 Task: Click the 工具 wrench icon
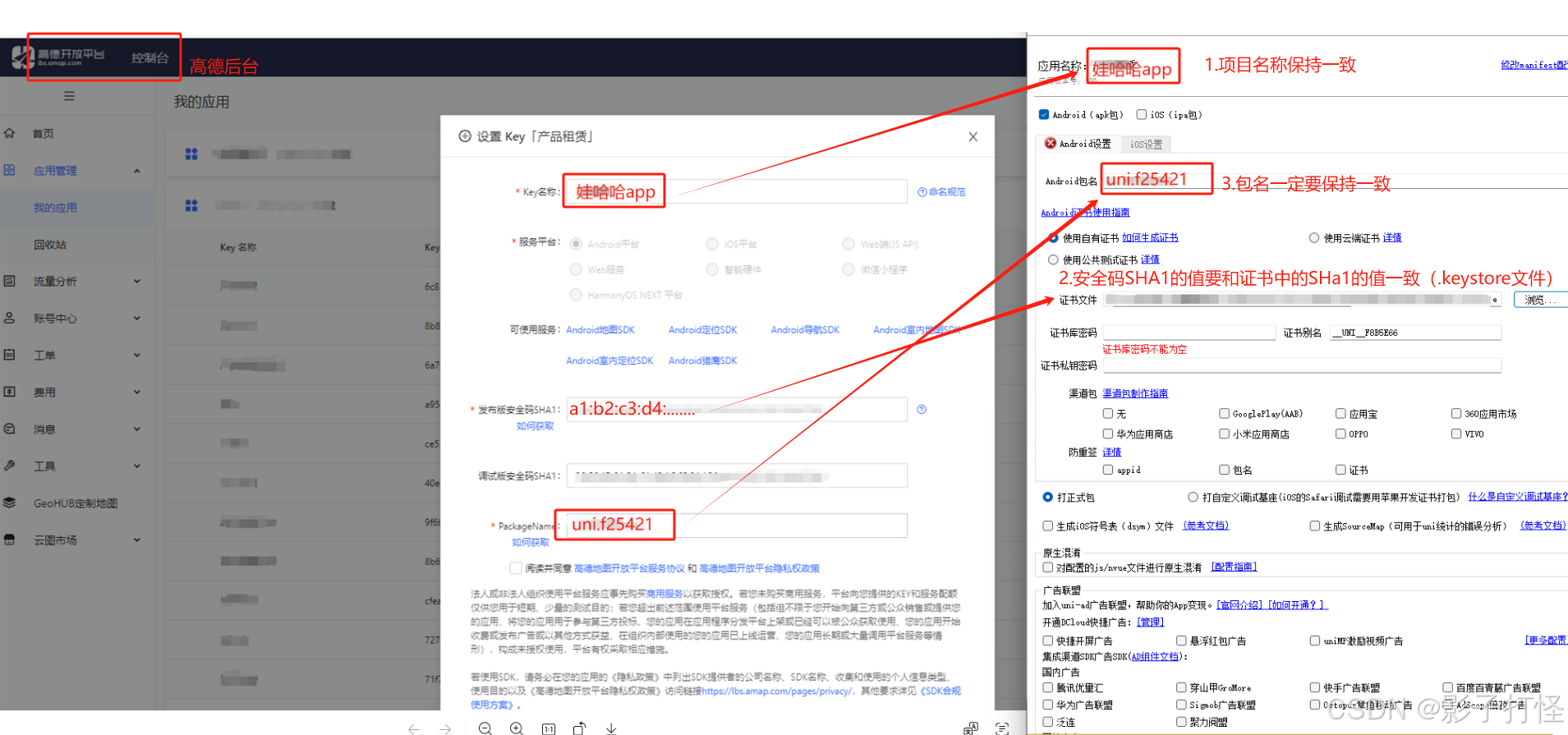coord(10,466)
